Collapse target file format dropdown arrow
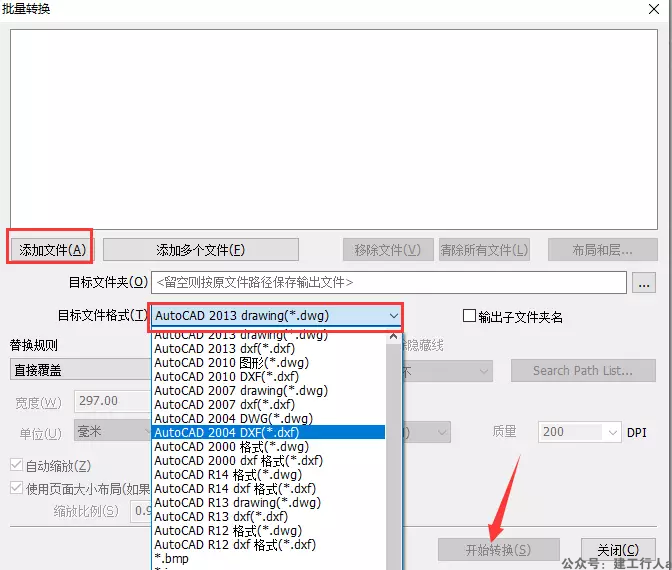The image size is (672, 570). [x=393, y=316]
